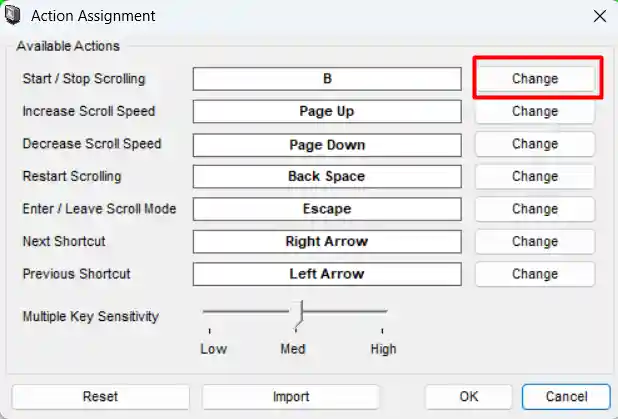Change the Start / Stop Scrolling key

(535, 79)
